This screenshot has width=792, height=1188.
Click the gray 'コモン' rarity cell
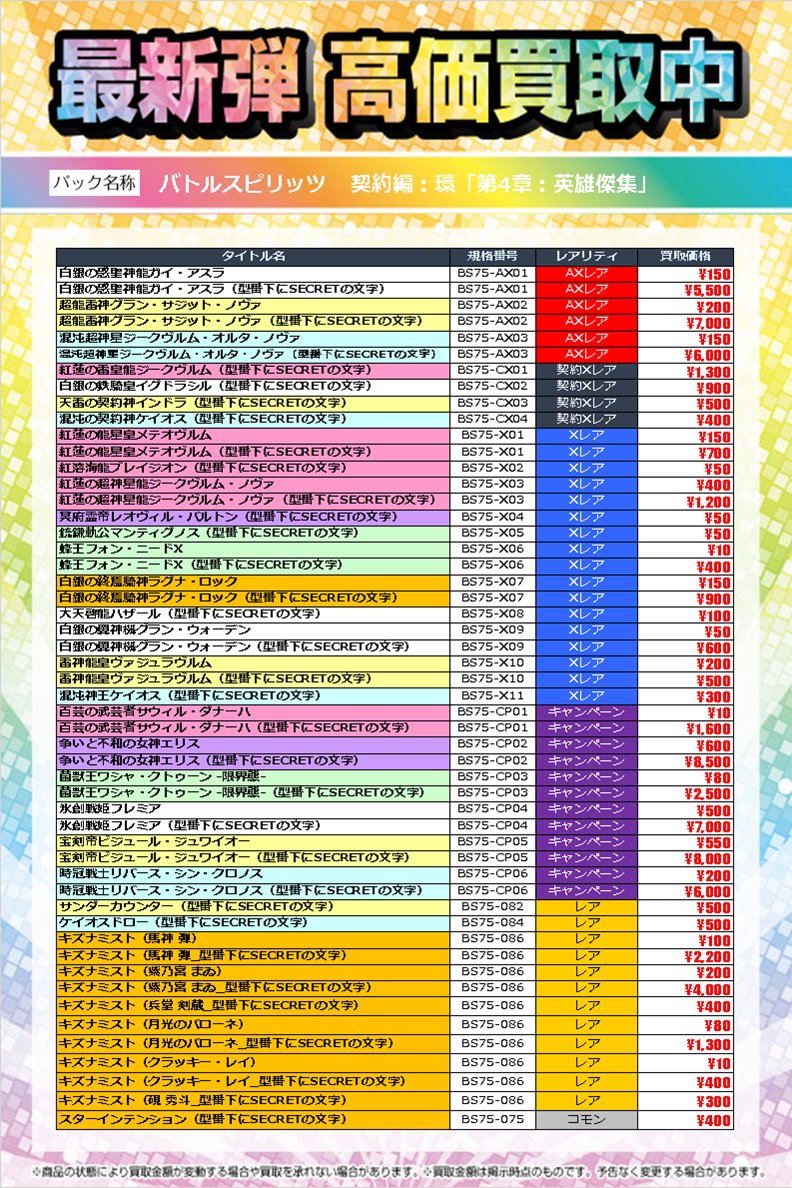(586, 1120)
